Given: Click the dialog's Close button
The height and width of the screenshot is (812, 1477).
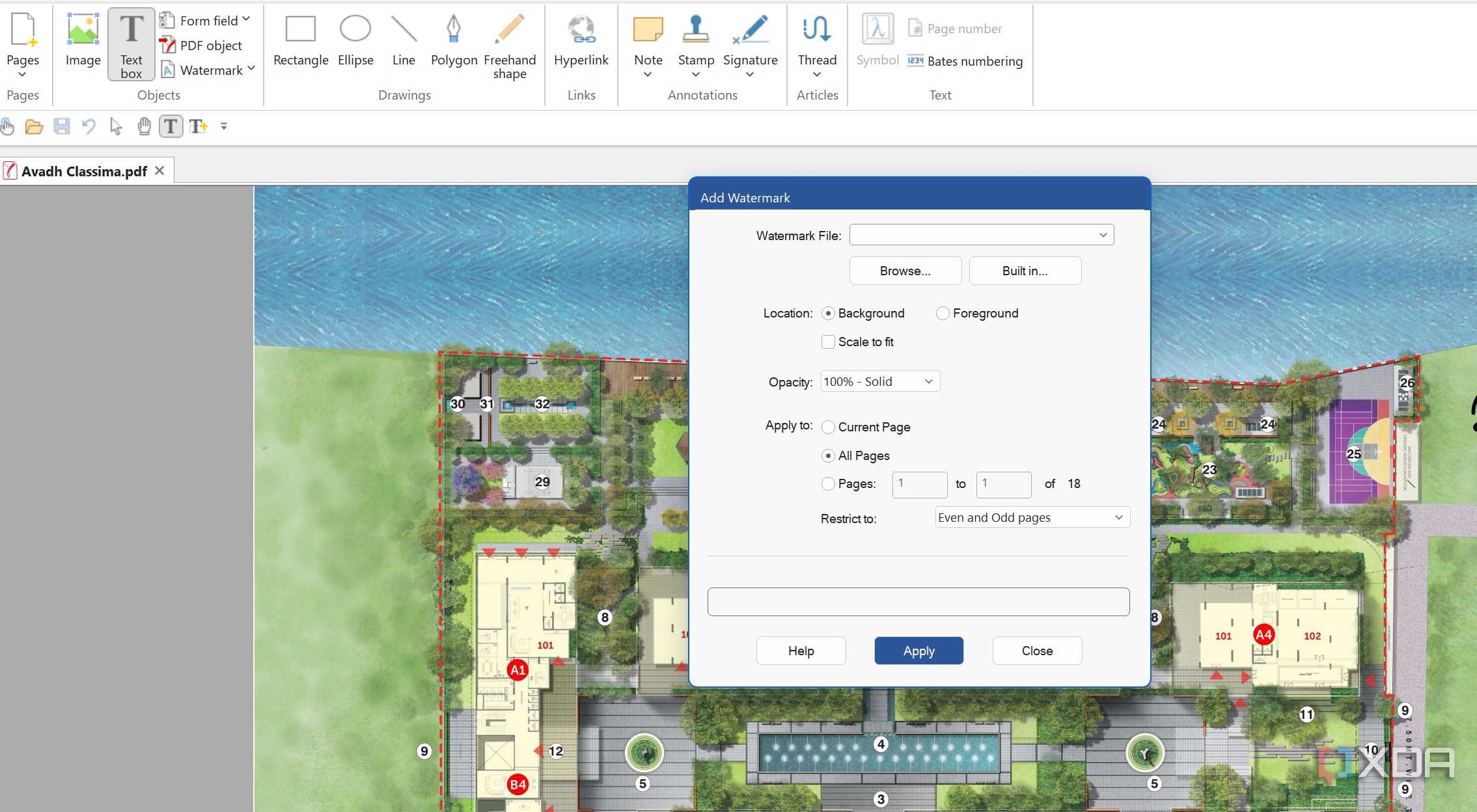Looking at the screenshot, I should click(1037, 651).
